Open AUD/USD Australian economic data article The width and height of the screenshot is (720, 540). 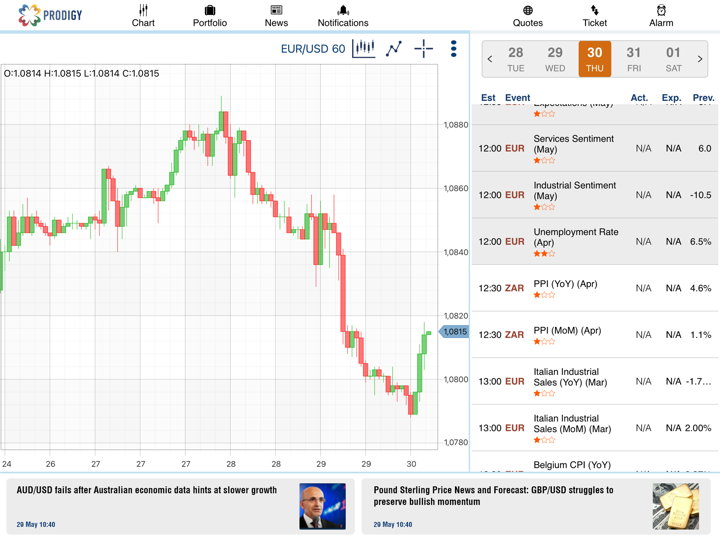pyautogui.click(x=147, y=491)
